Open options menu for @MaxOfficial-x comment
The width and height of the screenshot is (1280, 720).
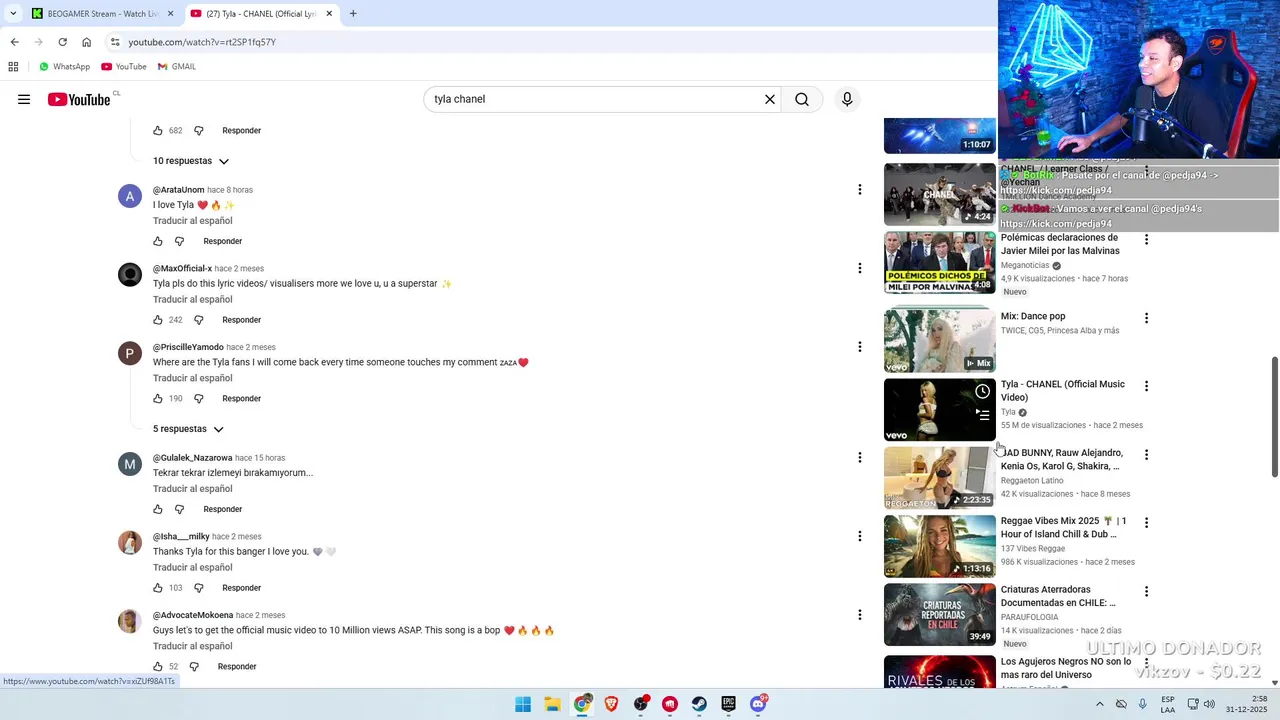tap(859, 268)
